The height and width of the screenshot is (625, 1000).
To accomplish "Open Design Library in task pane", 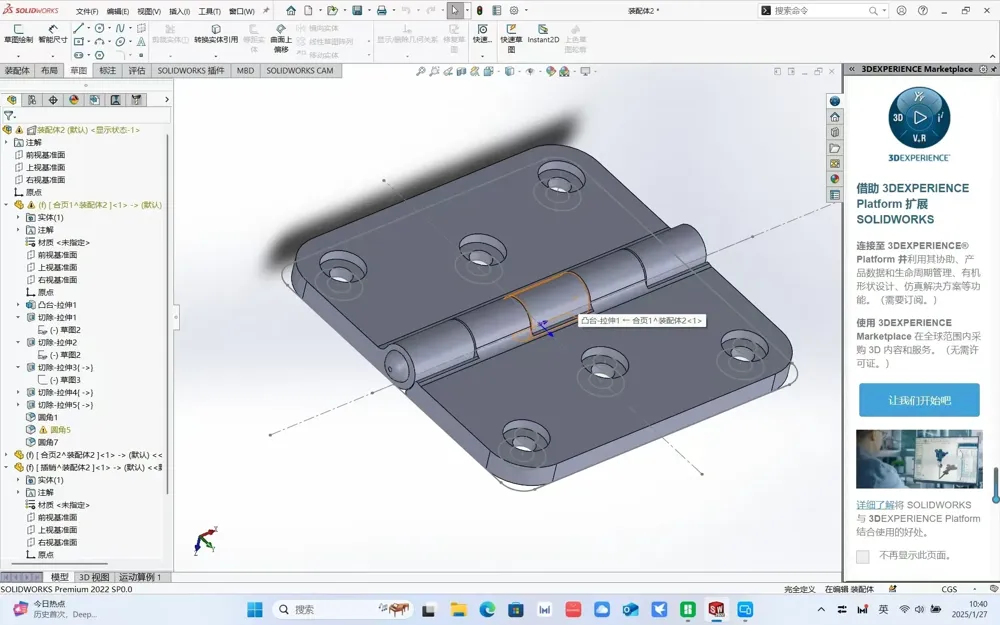I will click(834, 133).
